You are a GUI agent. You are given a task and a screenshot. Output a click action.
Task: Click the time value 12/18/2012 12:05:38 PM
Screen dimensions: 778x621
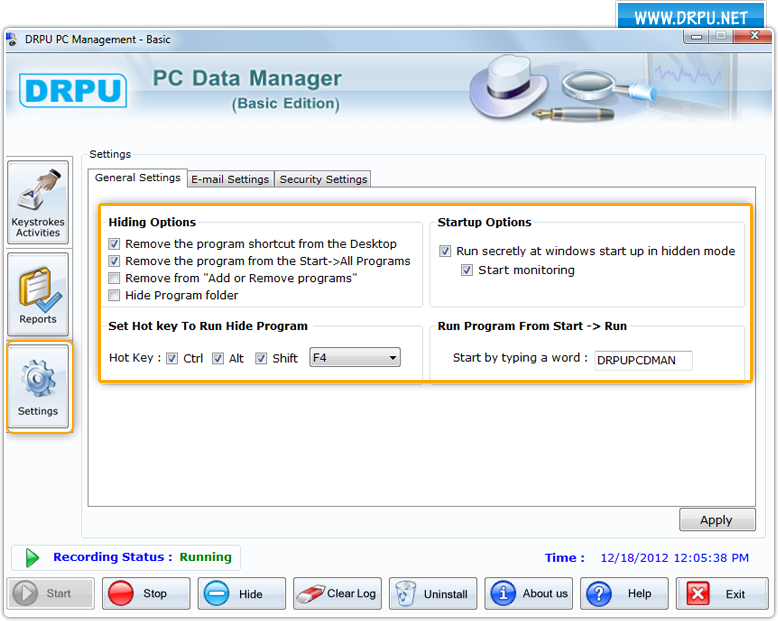click(x=674, y=558)
